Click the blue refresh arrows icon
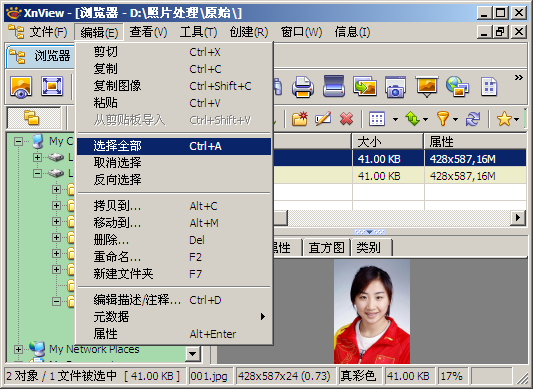This screenshot has height=389, width=533. [473, 119]
